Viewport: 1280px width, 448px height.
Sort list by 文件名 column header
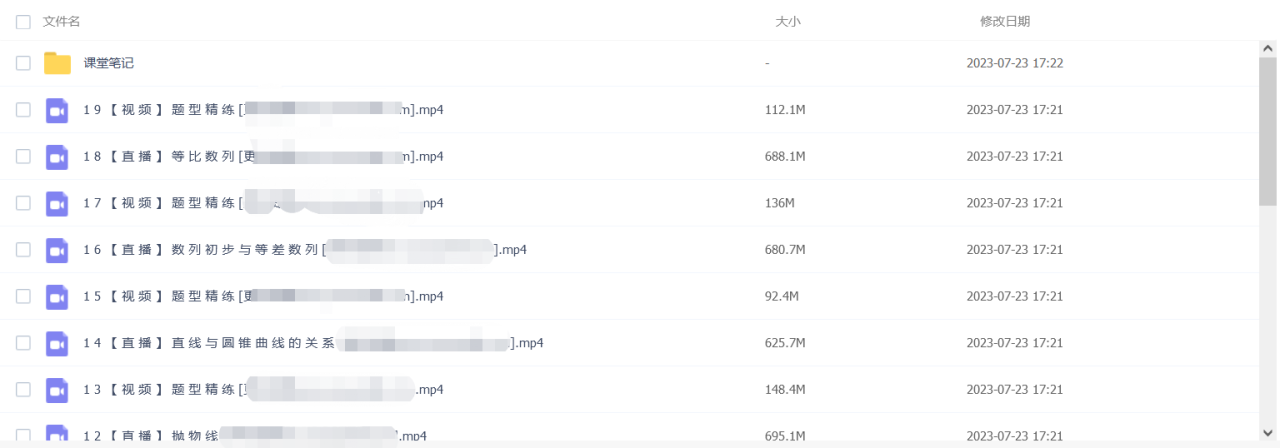pos(61,21)
